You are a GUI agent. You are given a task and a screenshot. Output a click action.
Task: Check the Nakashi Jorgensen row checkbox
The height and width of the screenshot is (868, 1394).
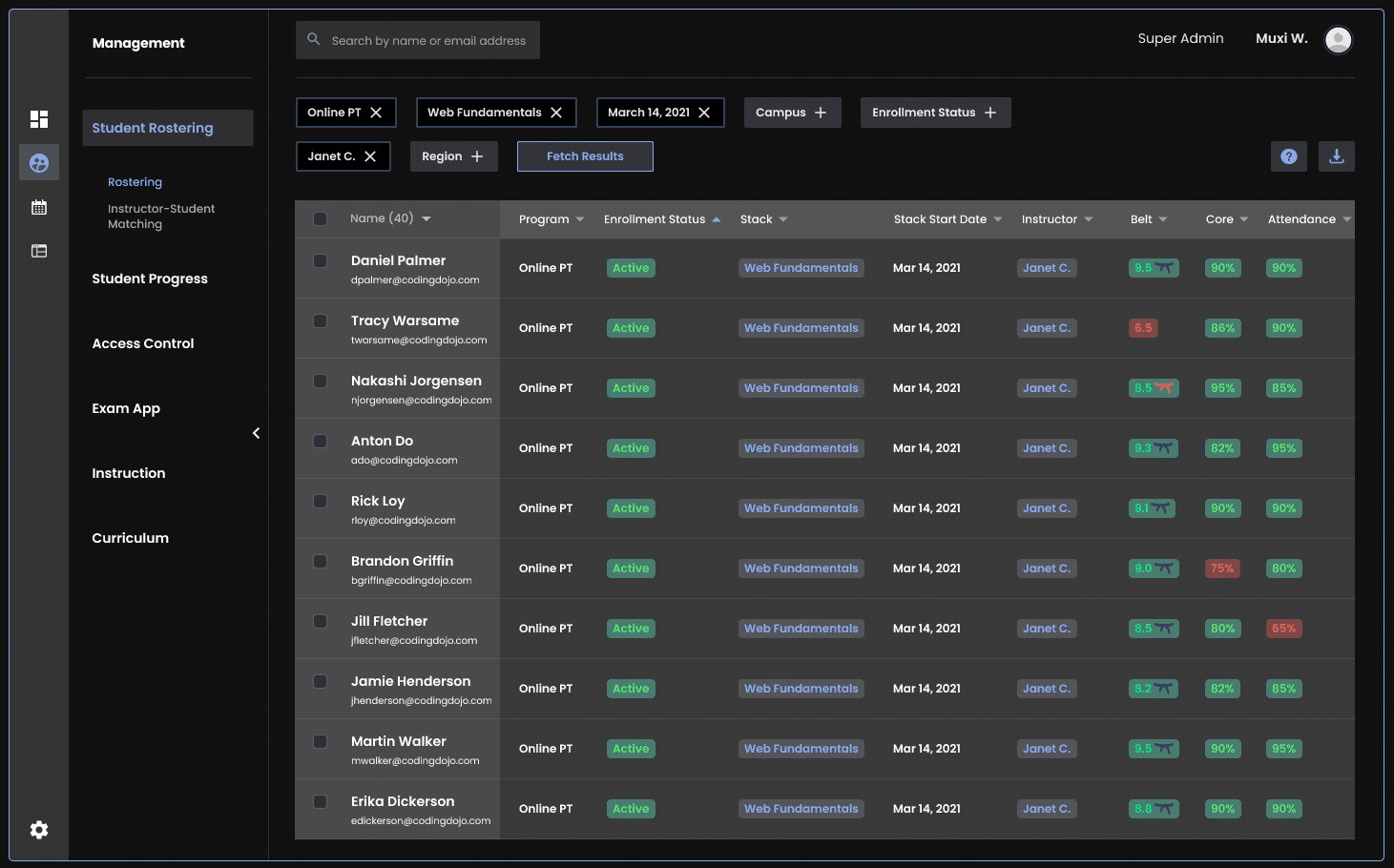pyautogui.click(x=321, y=381)
